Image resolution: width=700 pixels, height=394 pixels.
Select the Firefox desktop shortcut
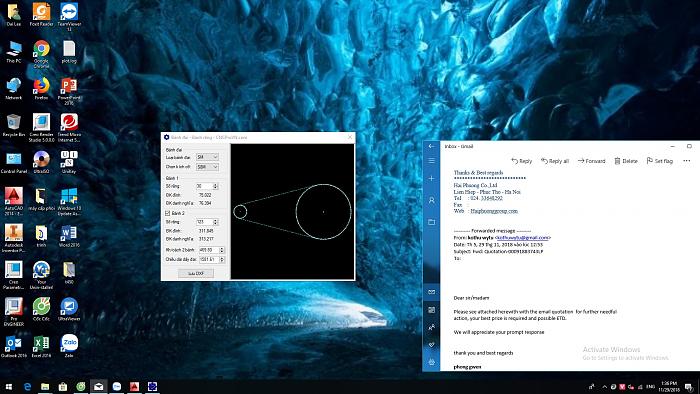point(41,88)
